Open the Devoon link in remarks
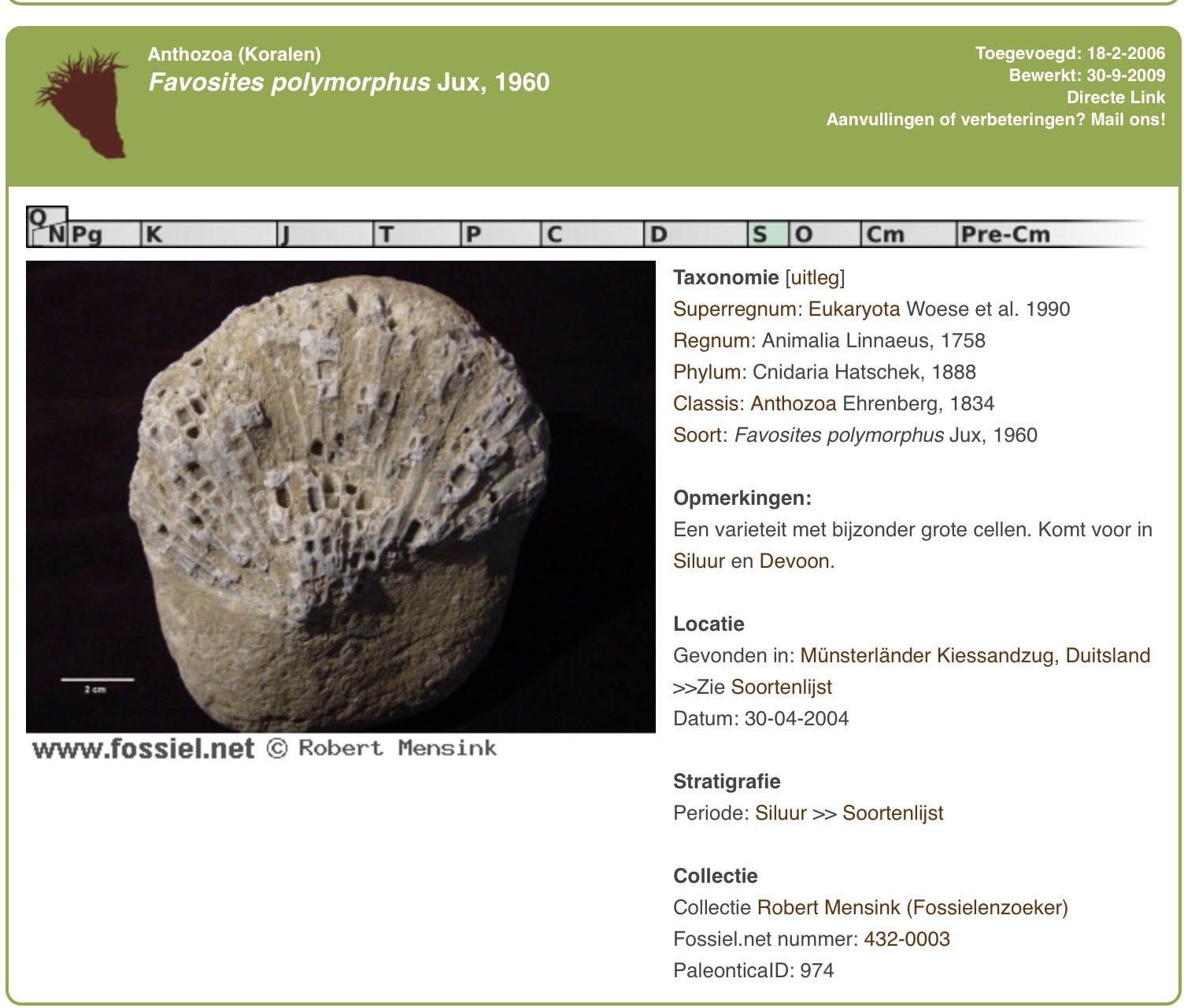This screenshot has width=1184, height=1008. click(794, 561)
